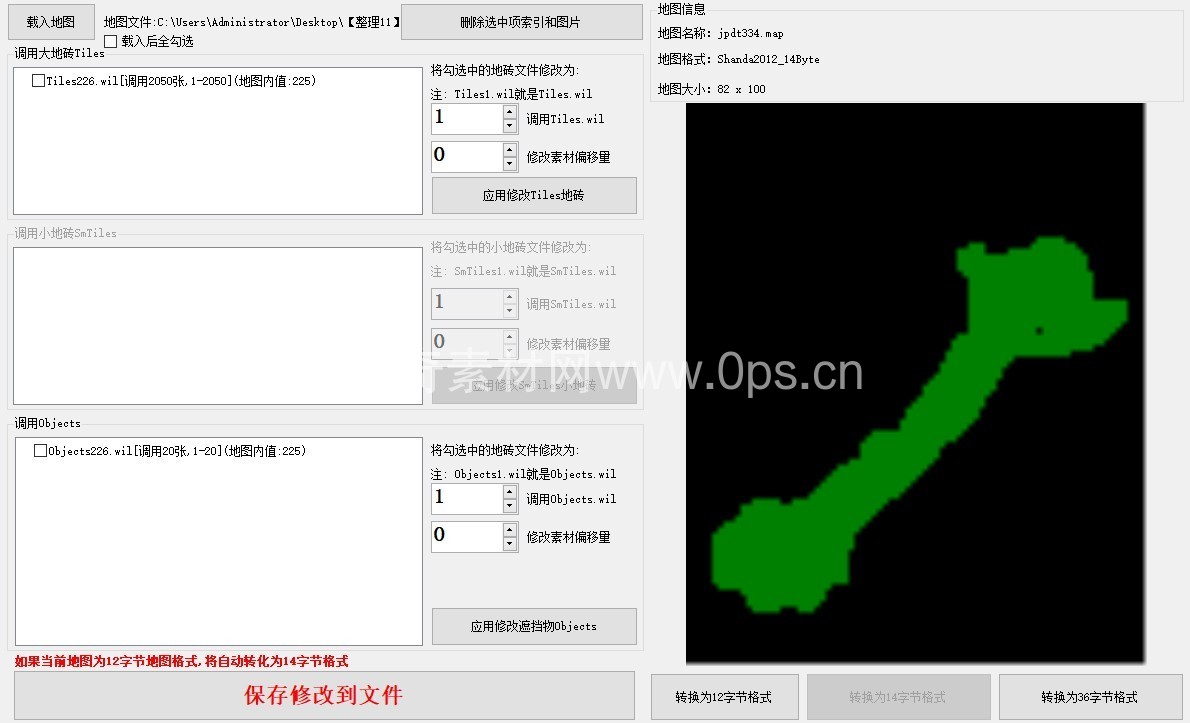Click the 删除选中项索引和图片 button
The width and height of the screenshot is (1190, 723).
pyautogui.click(x=521, y=22)
